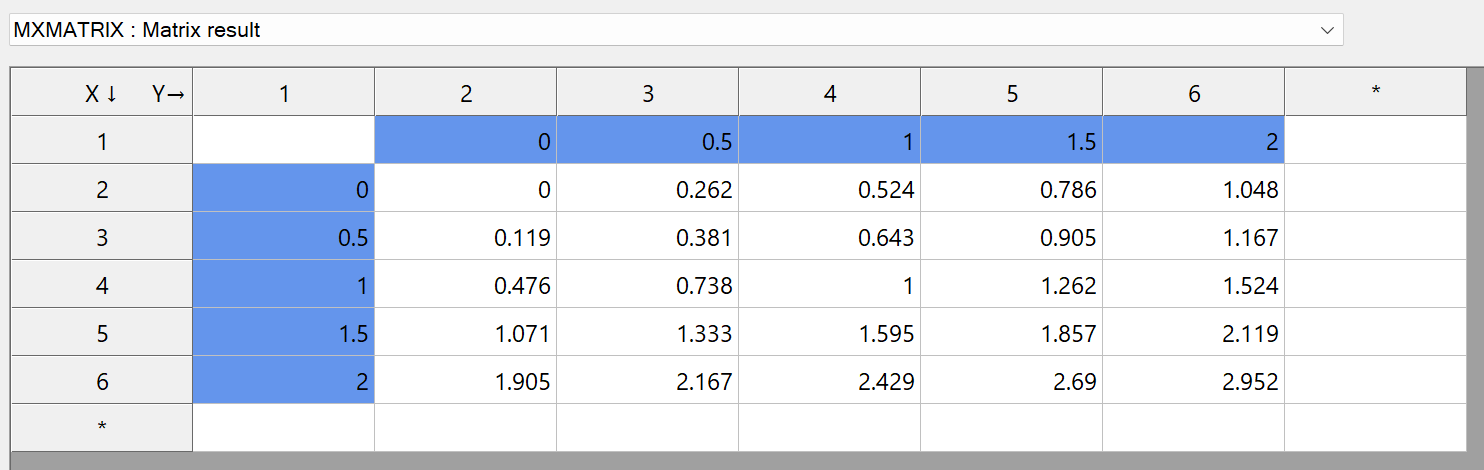Select the cell with value 0.905
This screenshot has height=470, width=1484.
[x=1012, y=237]
